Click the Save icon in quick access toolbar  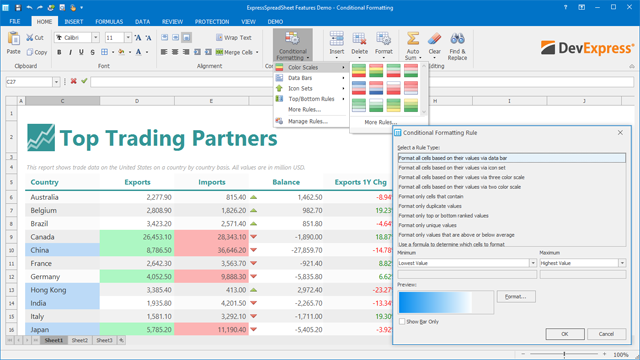(18, 8)
